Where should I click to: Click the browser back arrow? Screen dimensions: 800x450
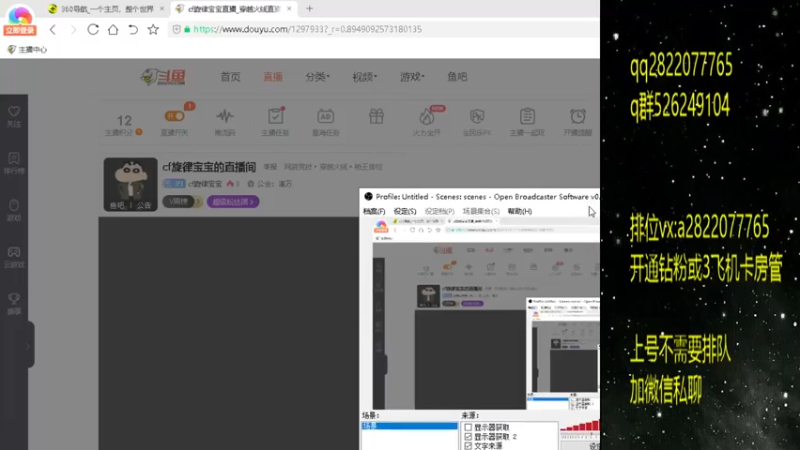[53, 30]
